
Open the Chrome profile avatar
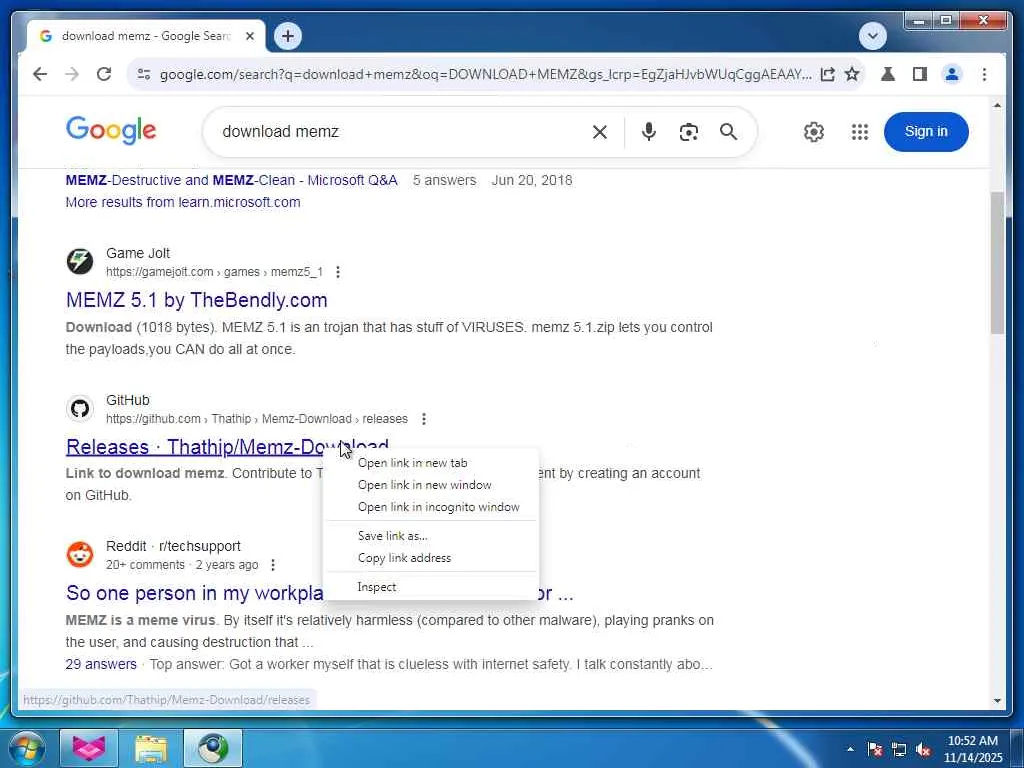coord(952,74)
